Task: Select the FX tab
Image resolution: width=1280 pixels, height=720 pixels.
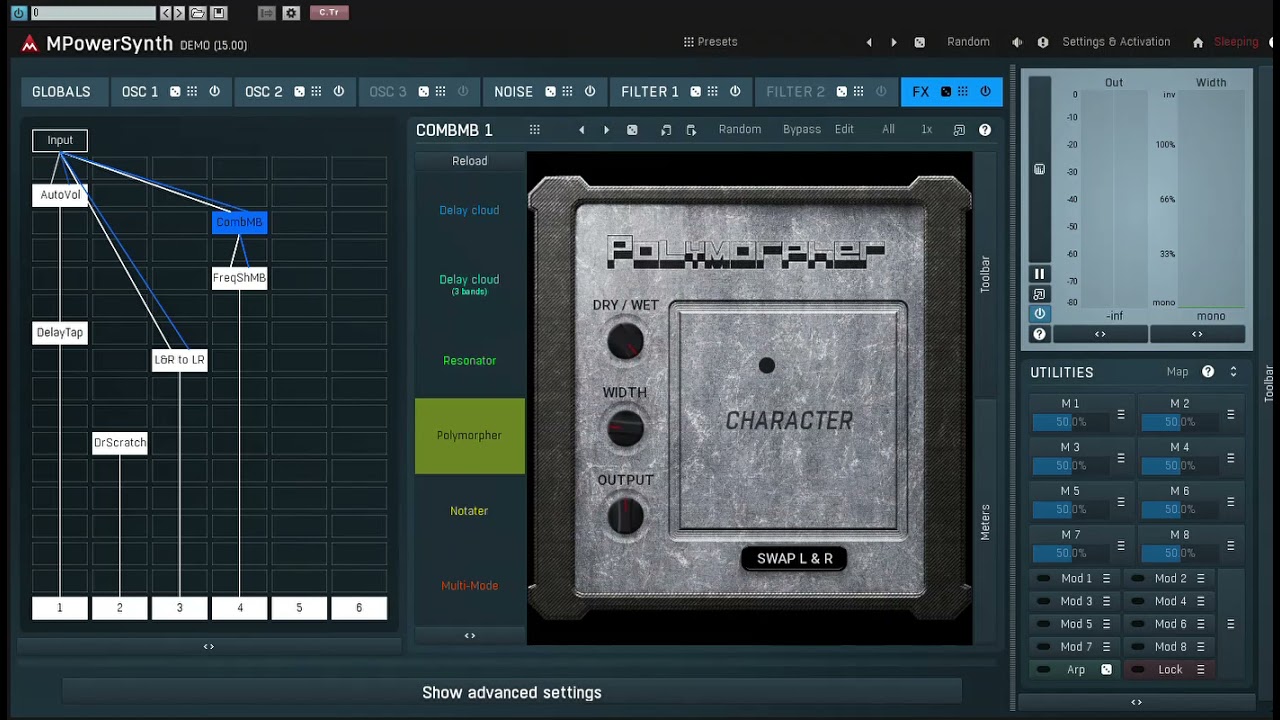Action: [x=921, y=91]
